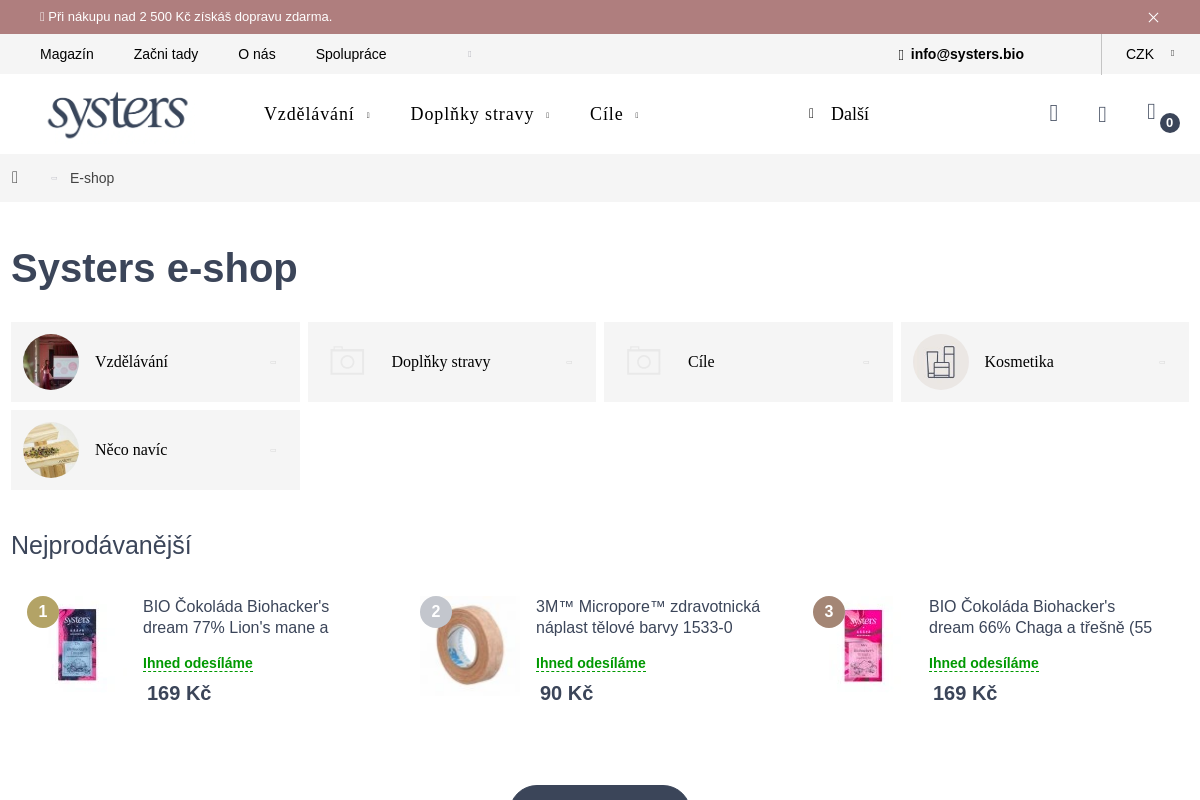Click the Chaga chocolate product image

(863, 645)
